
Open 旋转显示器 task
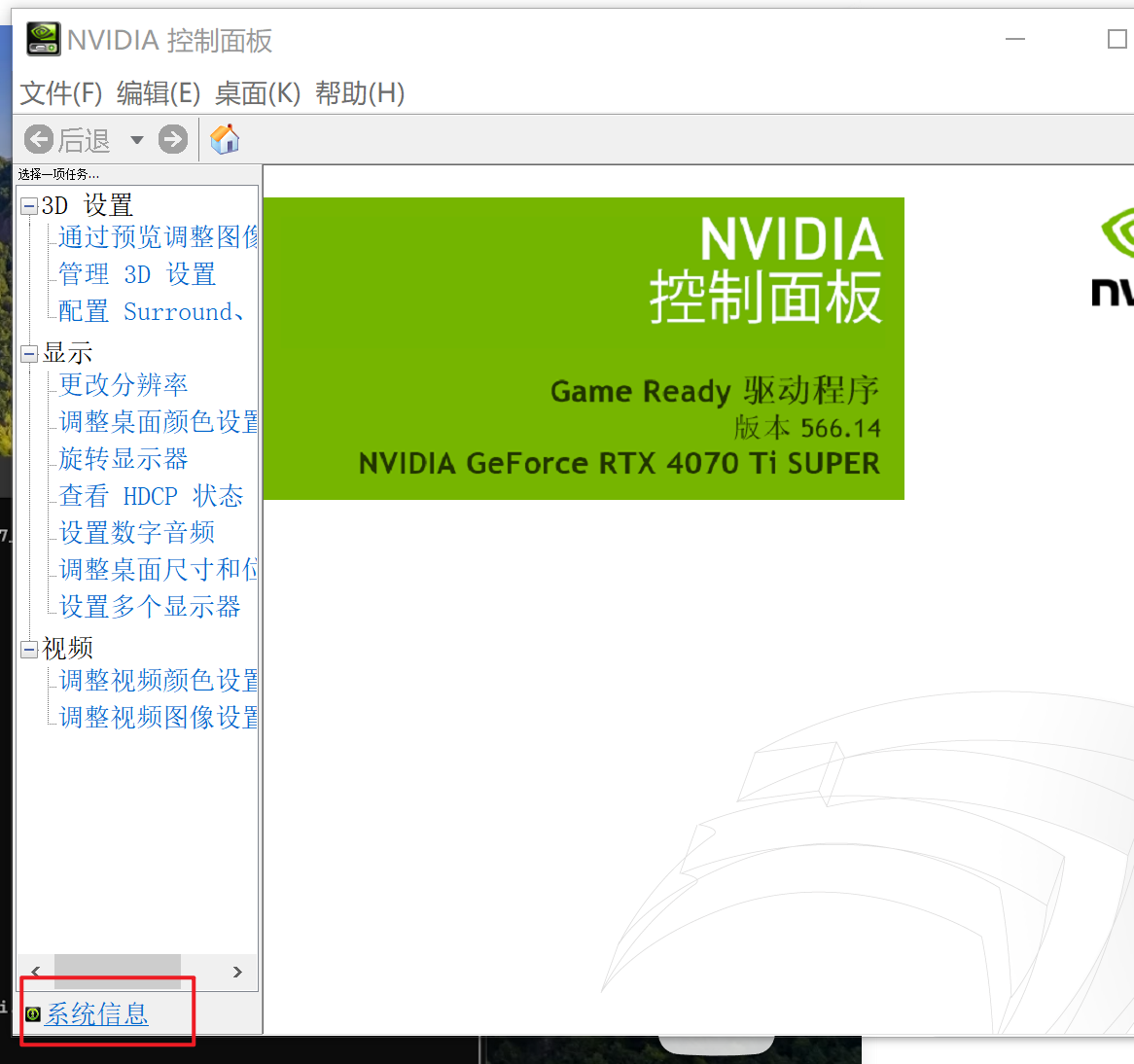[123, 459]
